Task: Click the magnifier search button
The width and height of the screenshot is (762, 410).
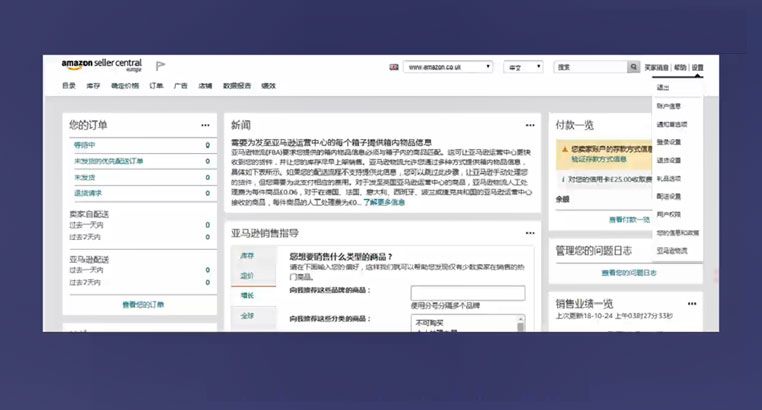Action: [x=633, y=67]
